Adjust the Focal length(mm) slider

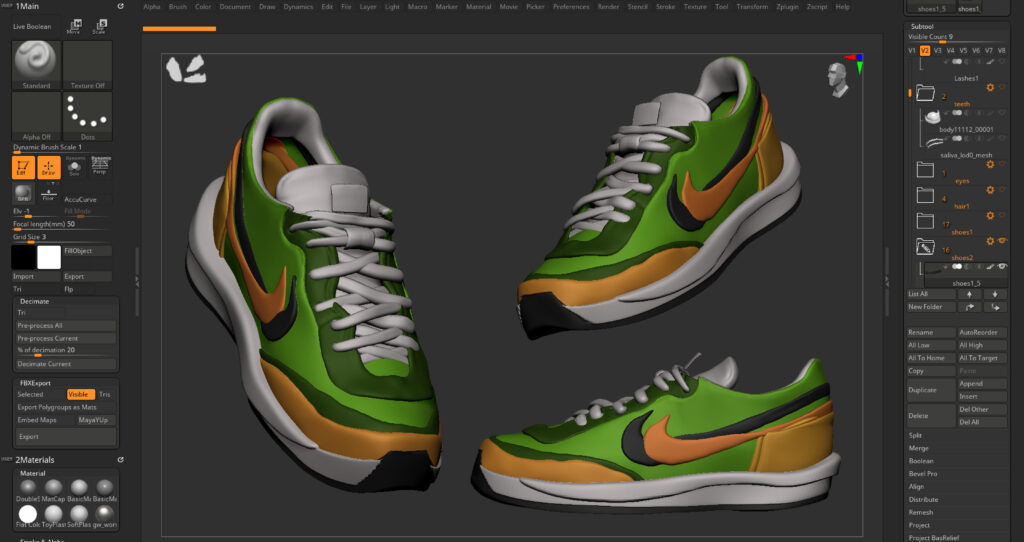pyautogui.click(x=62, y=225)
